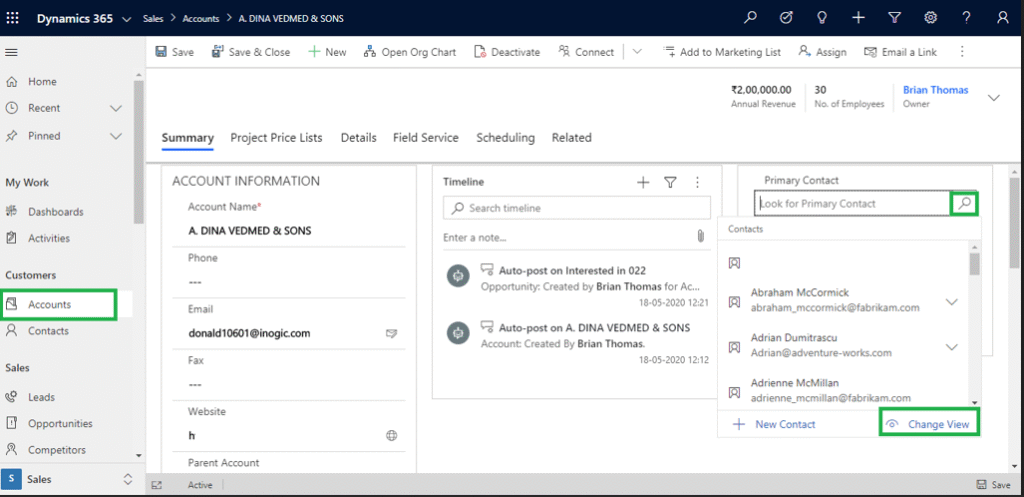1024x497 pixels.
Task: Click the Save & Close button
Action: 251,52
